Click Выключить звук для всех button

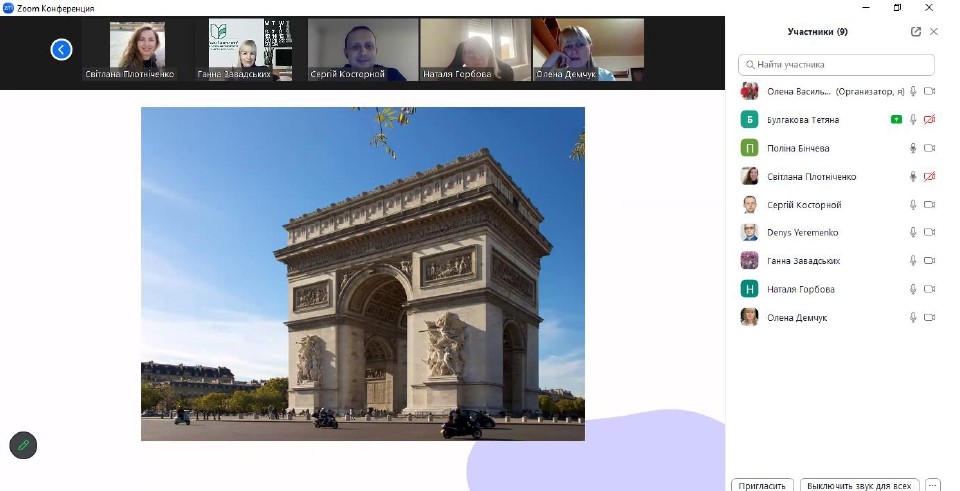point(860,485)
